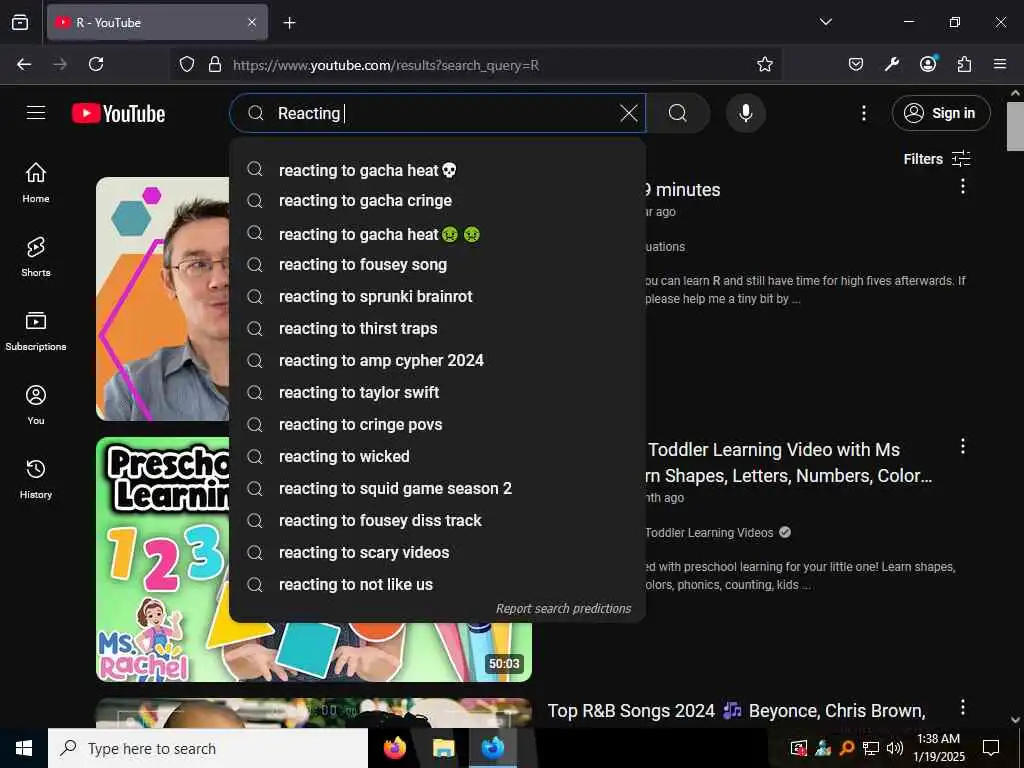Click the browser Back arrow
This screenshot has width=1024, height=768.
(24, 64)
